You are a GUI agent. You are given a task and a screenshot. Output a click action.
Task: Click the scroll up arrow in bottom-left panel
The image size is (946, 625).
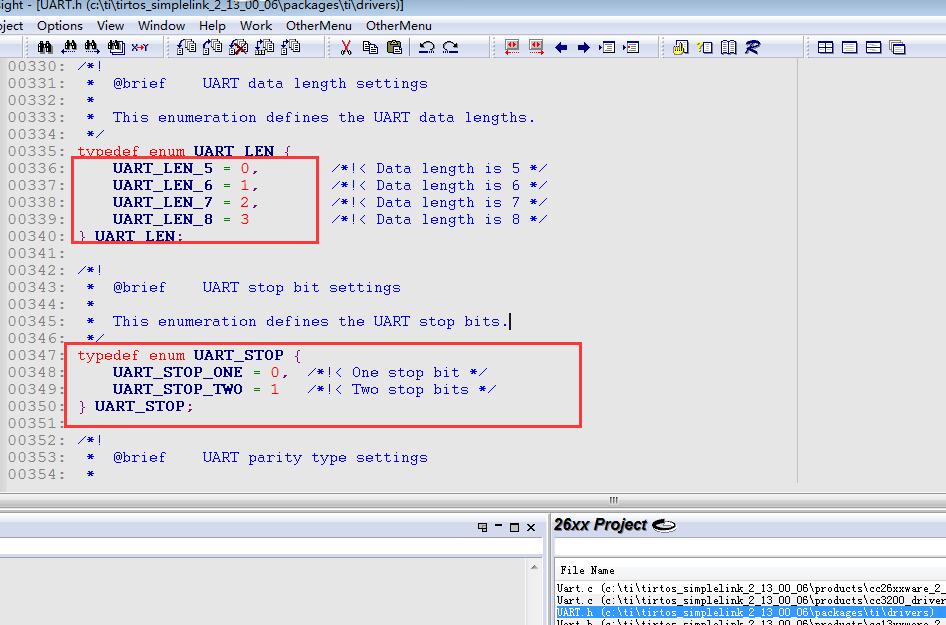tap(534, 568)
